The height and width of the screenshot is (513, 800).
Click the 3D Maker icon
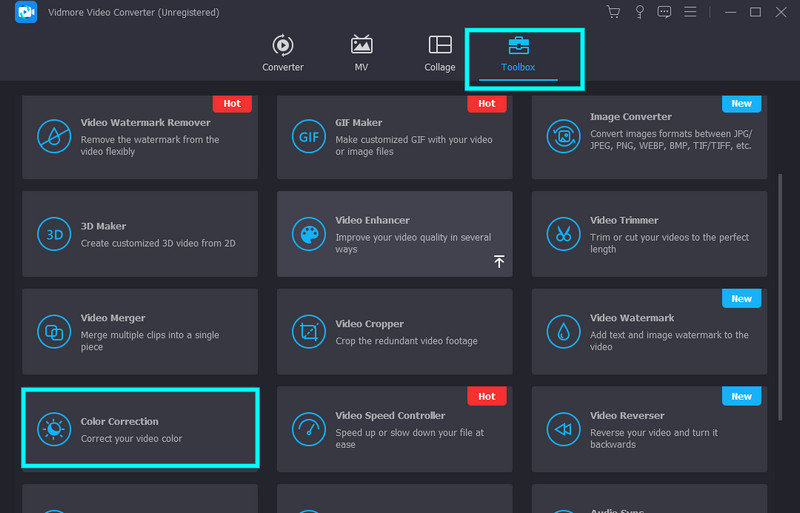52,234
